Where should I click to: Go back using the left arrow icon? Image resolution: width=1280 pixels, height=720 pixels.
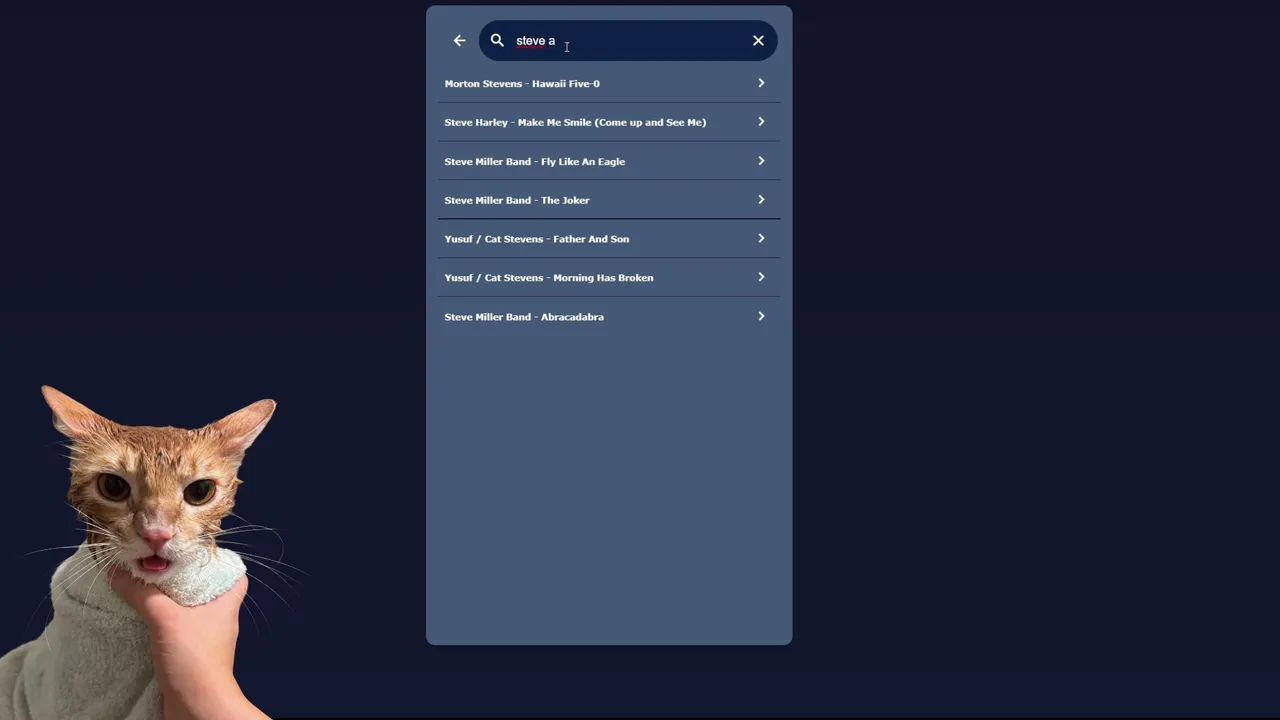[459, 41]
